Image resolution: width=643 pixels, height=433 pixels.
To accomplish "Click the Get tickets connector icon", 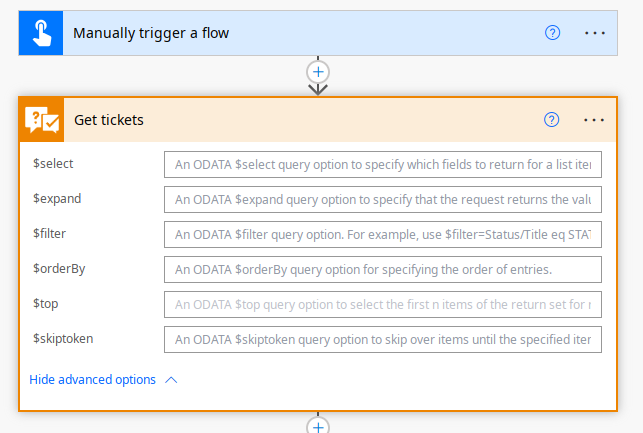I will 42,120.
